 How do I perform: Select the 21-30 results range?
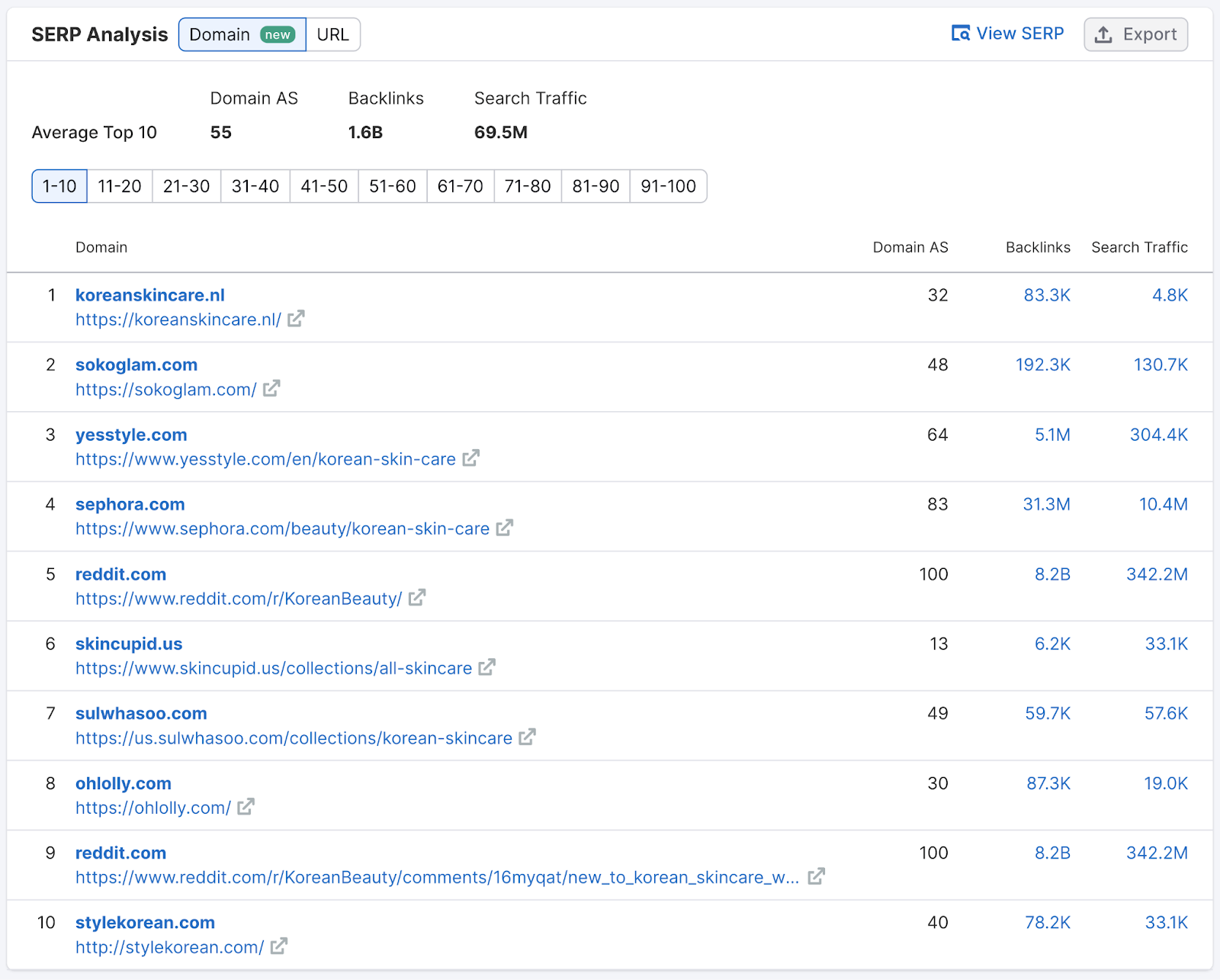tap(187, 186)
